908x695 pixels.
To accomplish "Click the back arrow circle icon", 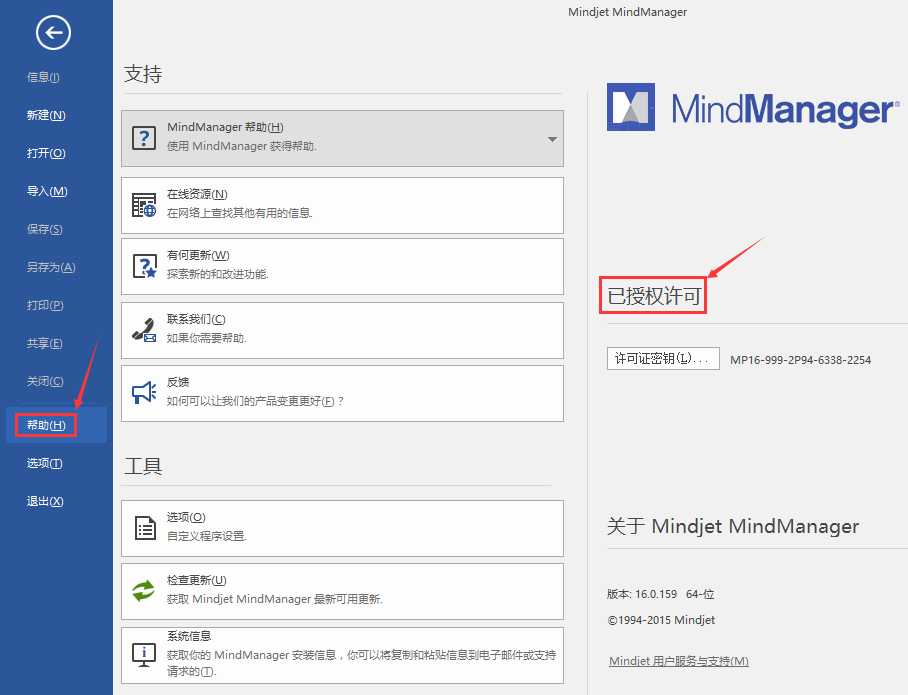I will (53, 32).
